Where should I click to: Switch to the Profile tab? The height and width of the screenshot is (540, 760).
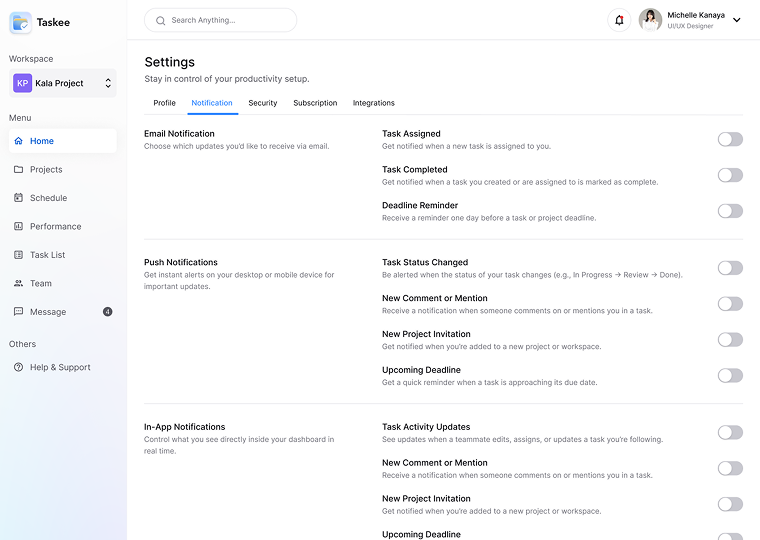pyautogui.click(x=164, y=103)
